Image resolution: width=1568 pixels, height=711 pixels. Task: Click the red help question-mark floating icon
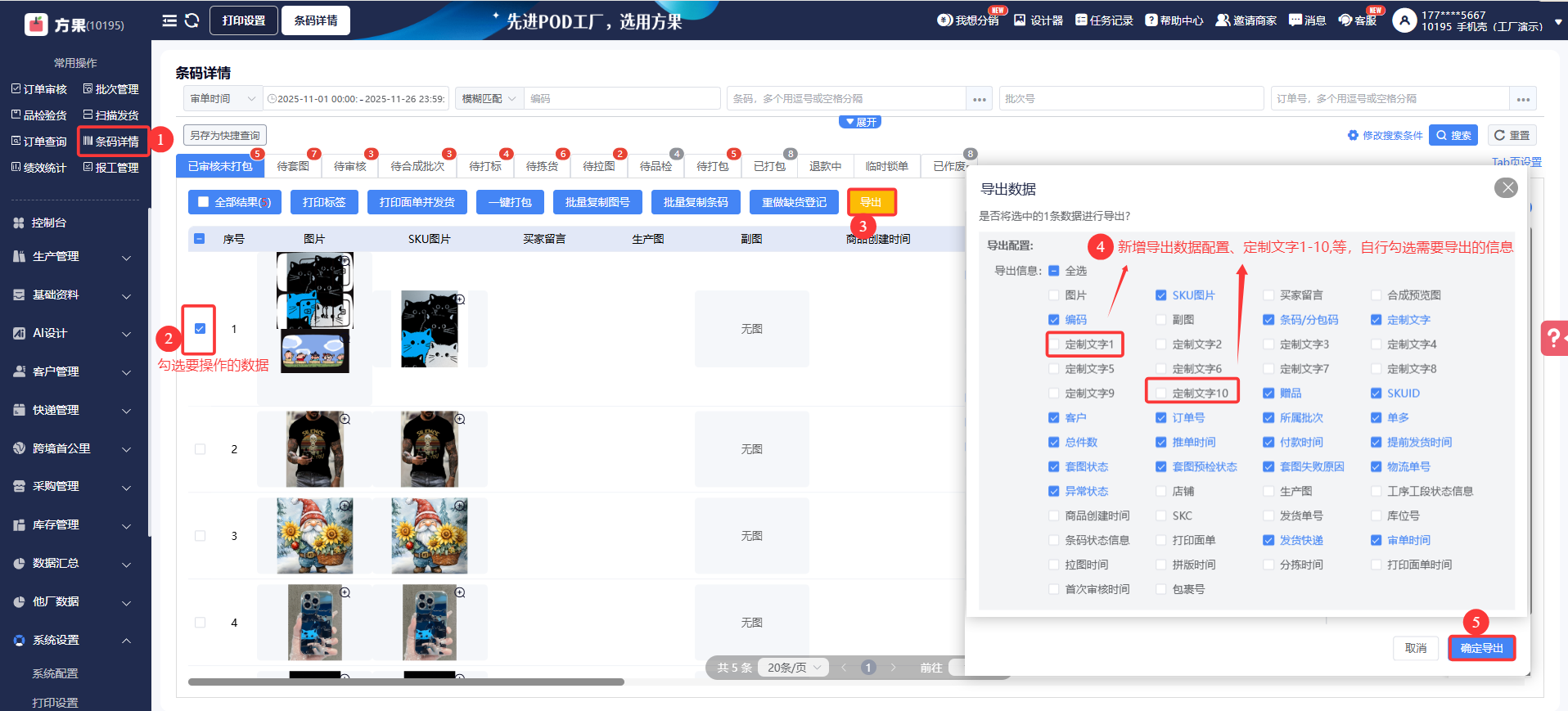click(1554, 337)
